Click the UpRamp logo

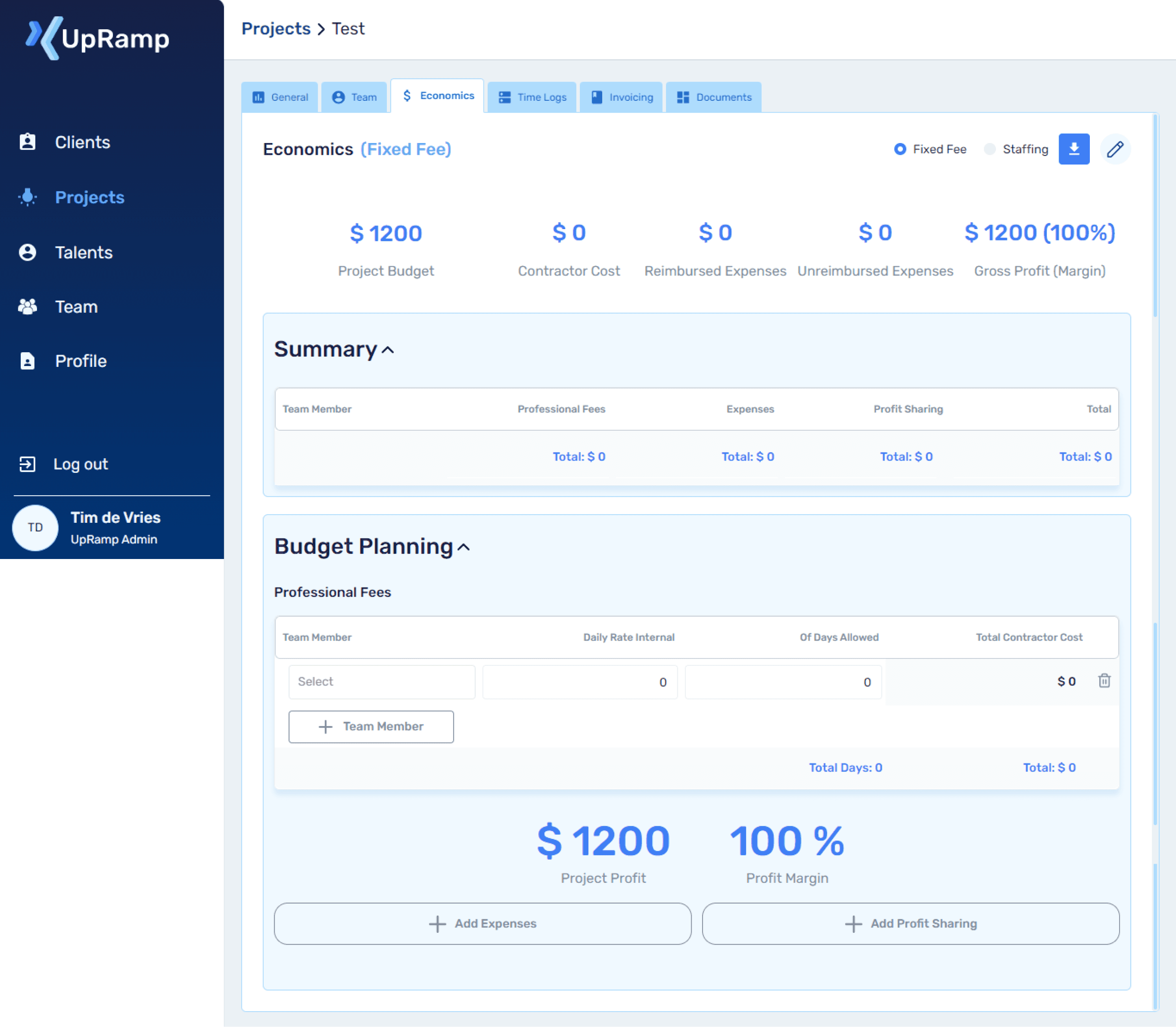(98, 38)
